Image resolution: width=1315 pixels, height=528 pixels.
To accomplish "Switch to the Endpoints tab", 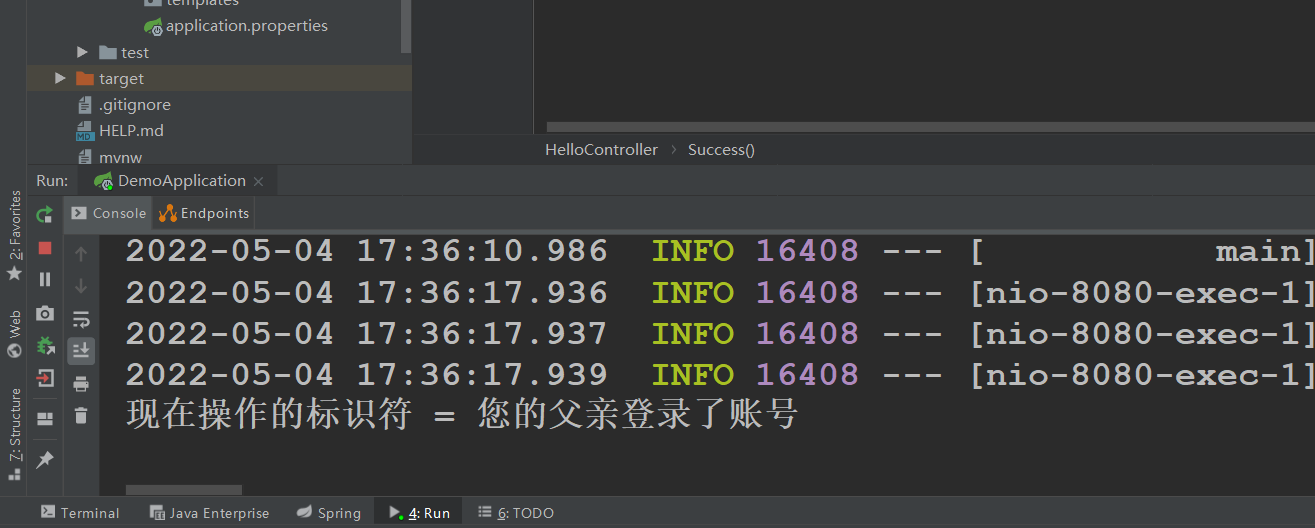I will click(x=204, y=213).
